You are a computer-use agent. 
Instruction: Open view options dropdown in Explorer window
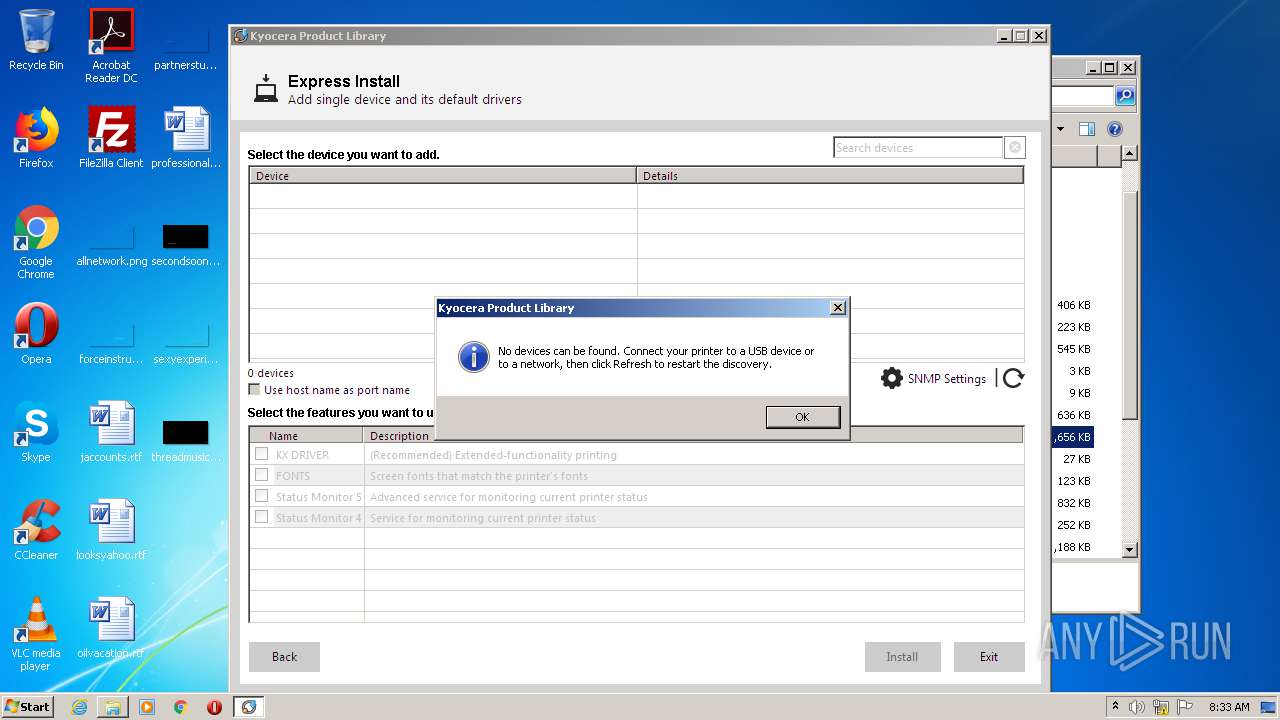[1060, 129]
